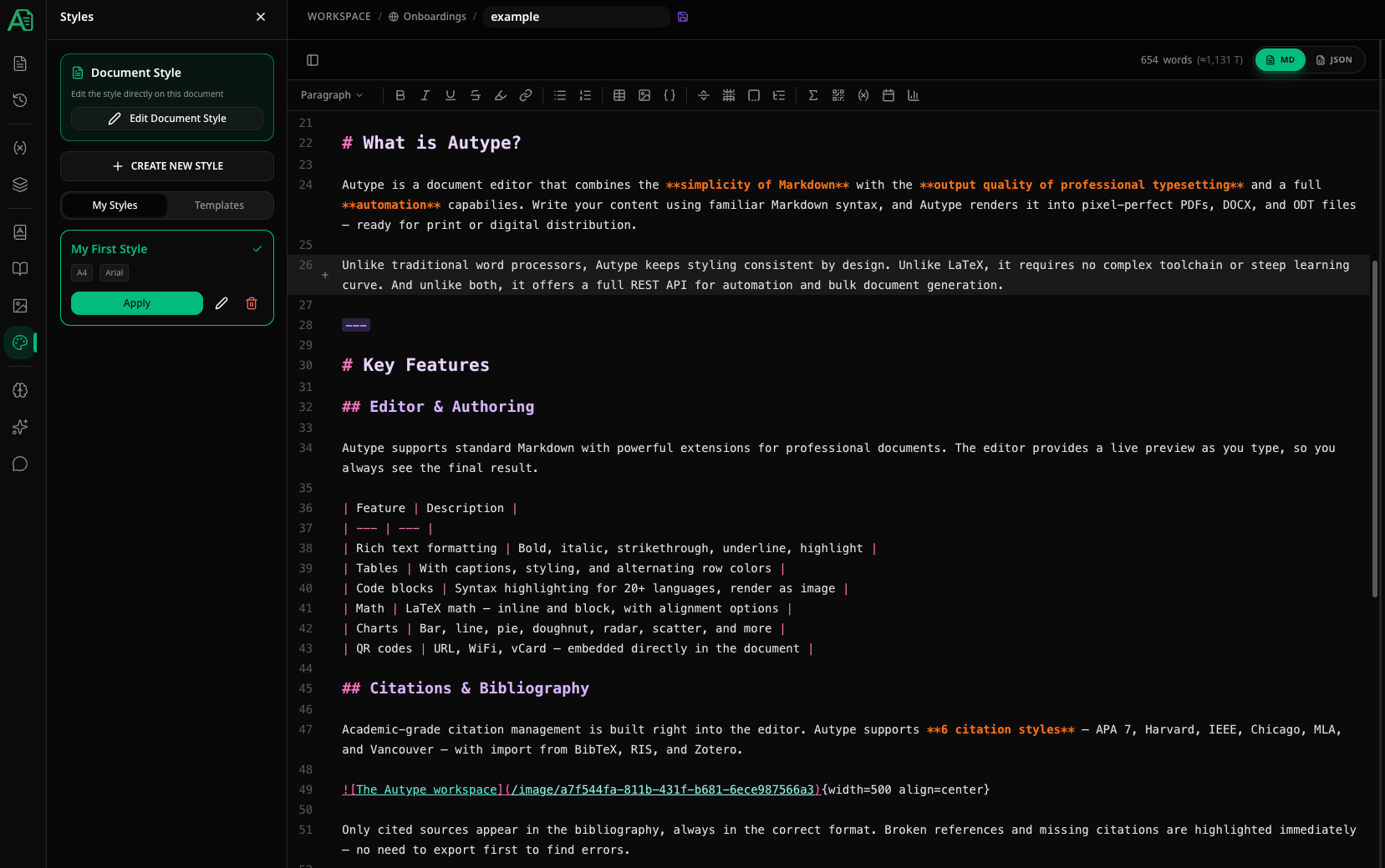Click 'Citations & Bibliography' subheading
The height and width of the screenshot is (868, 1385).
[466, 688]
